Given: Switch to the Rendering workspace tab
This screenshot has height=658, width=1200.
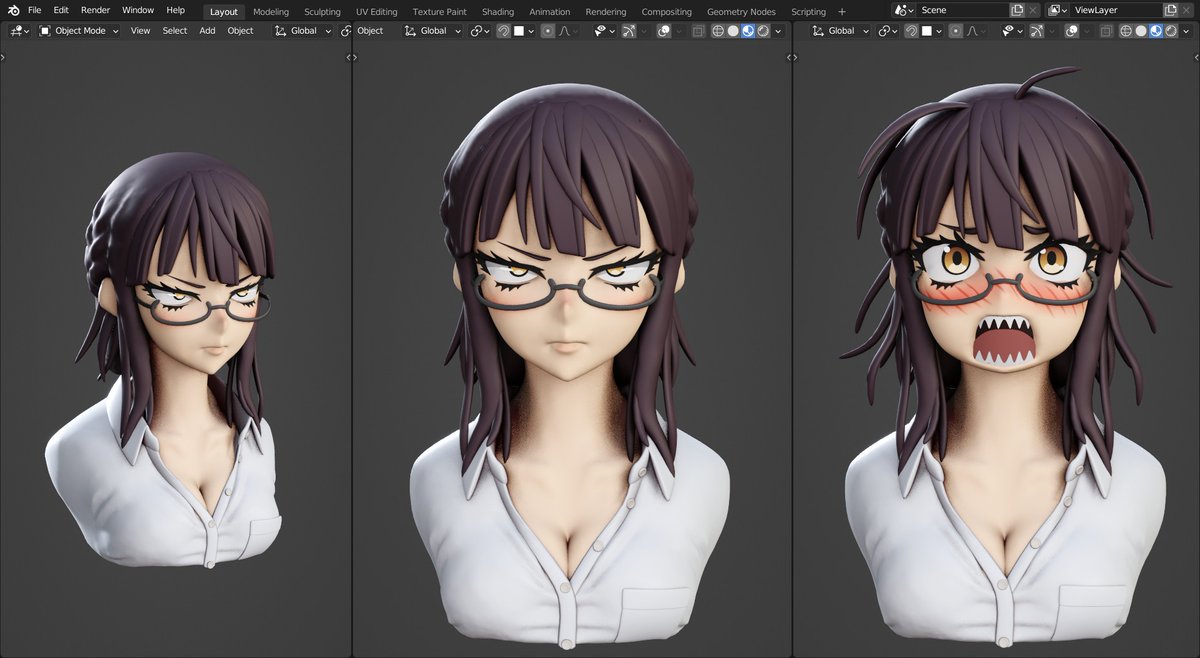Looking at the screenshot, I should pos(605,12).
